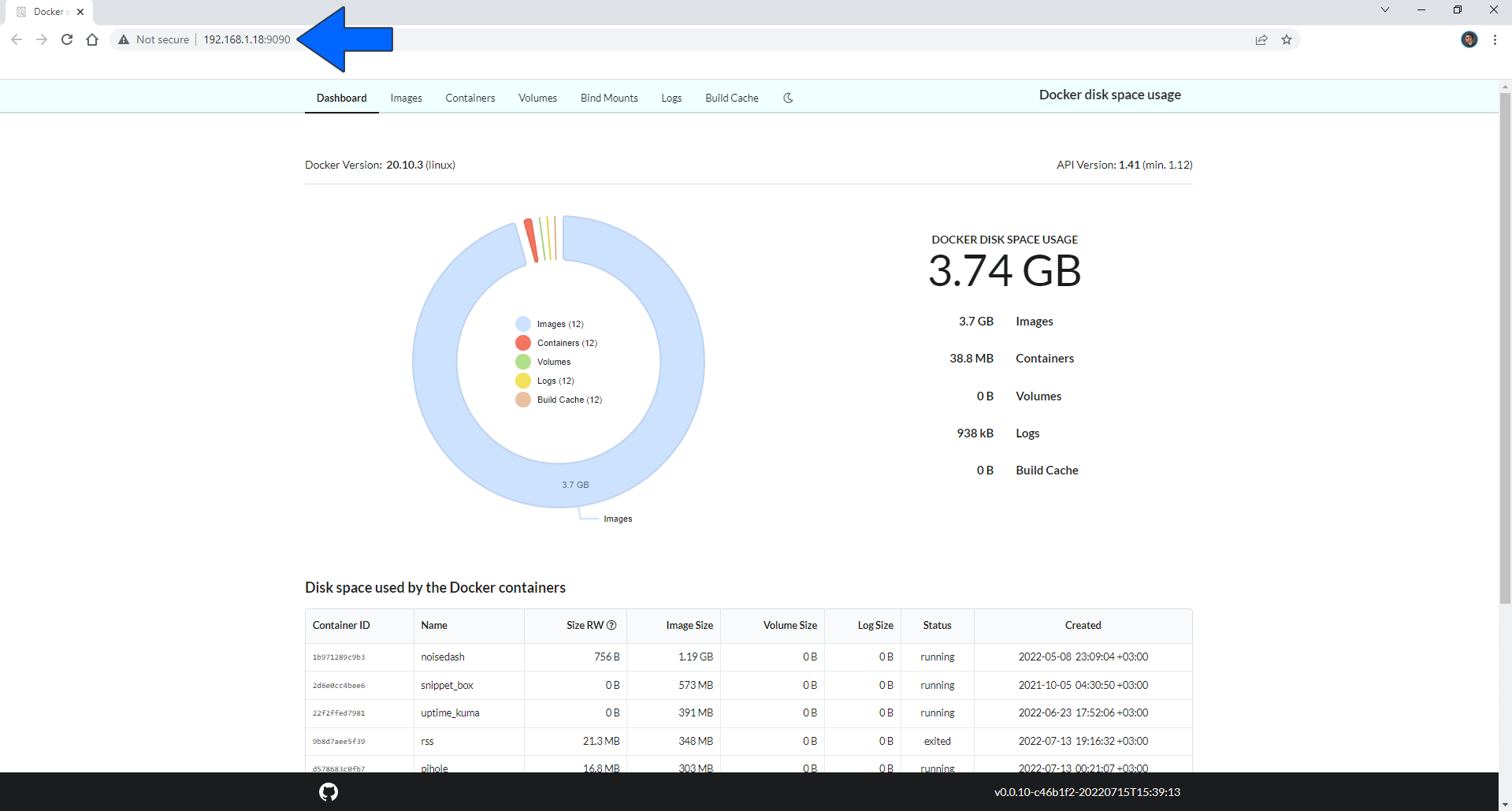Open the GitHub link in the footer
This screenshot has height=811, width=1512.
click(329, 791)
